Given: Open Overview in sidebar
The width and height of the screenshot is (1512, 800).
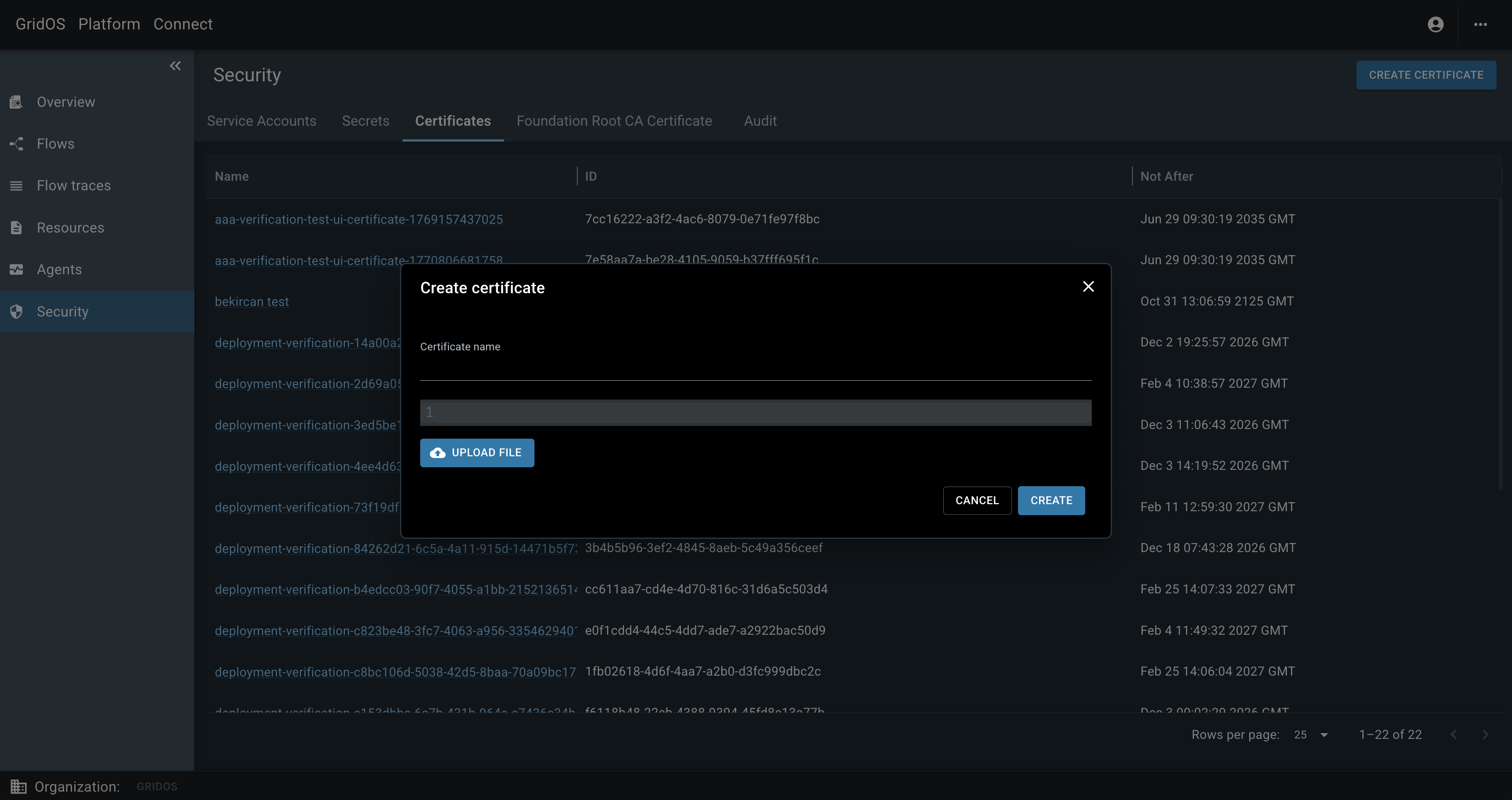Looking at the screenshot, I should tap(97, 102).
